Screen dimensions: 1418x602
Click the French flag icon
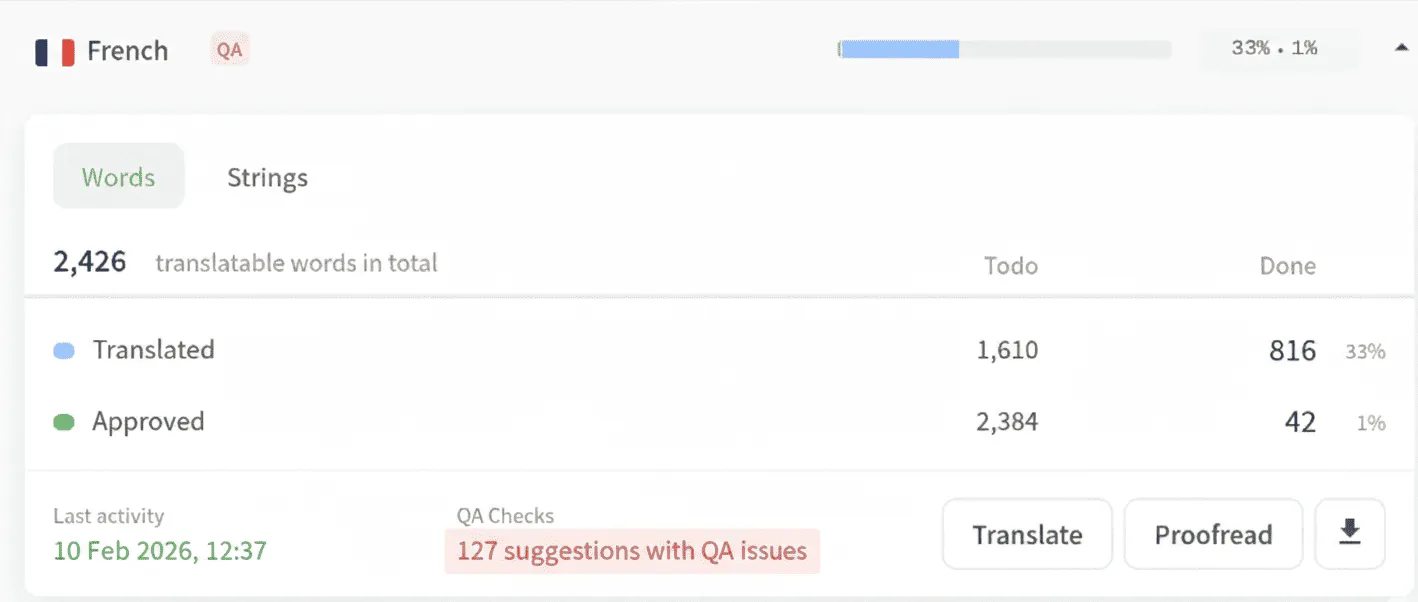55,50
